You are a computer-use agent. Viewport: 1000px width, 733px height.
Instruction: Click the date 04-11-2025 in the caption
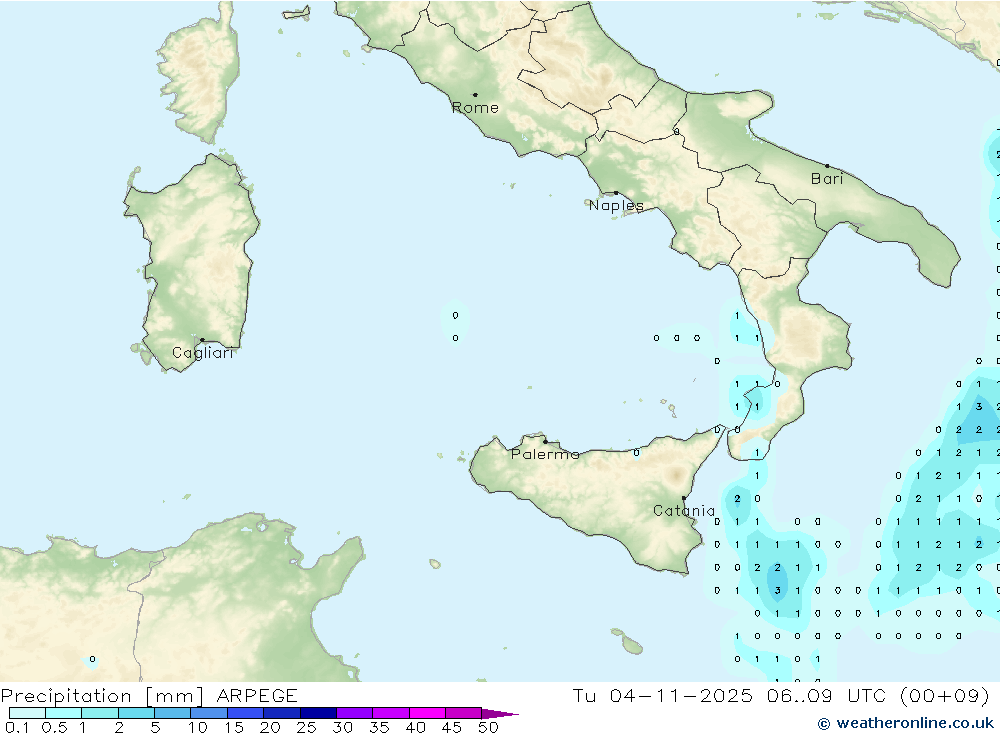(x=681, y=696)
